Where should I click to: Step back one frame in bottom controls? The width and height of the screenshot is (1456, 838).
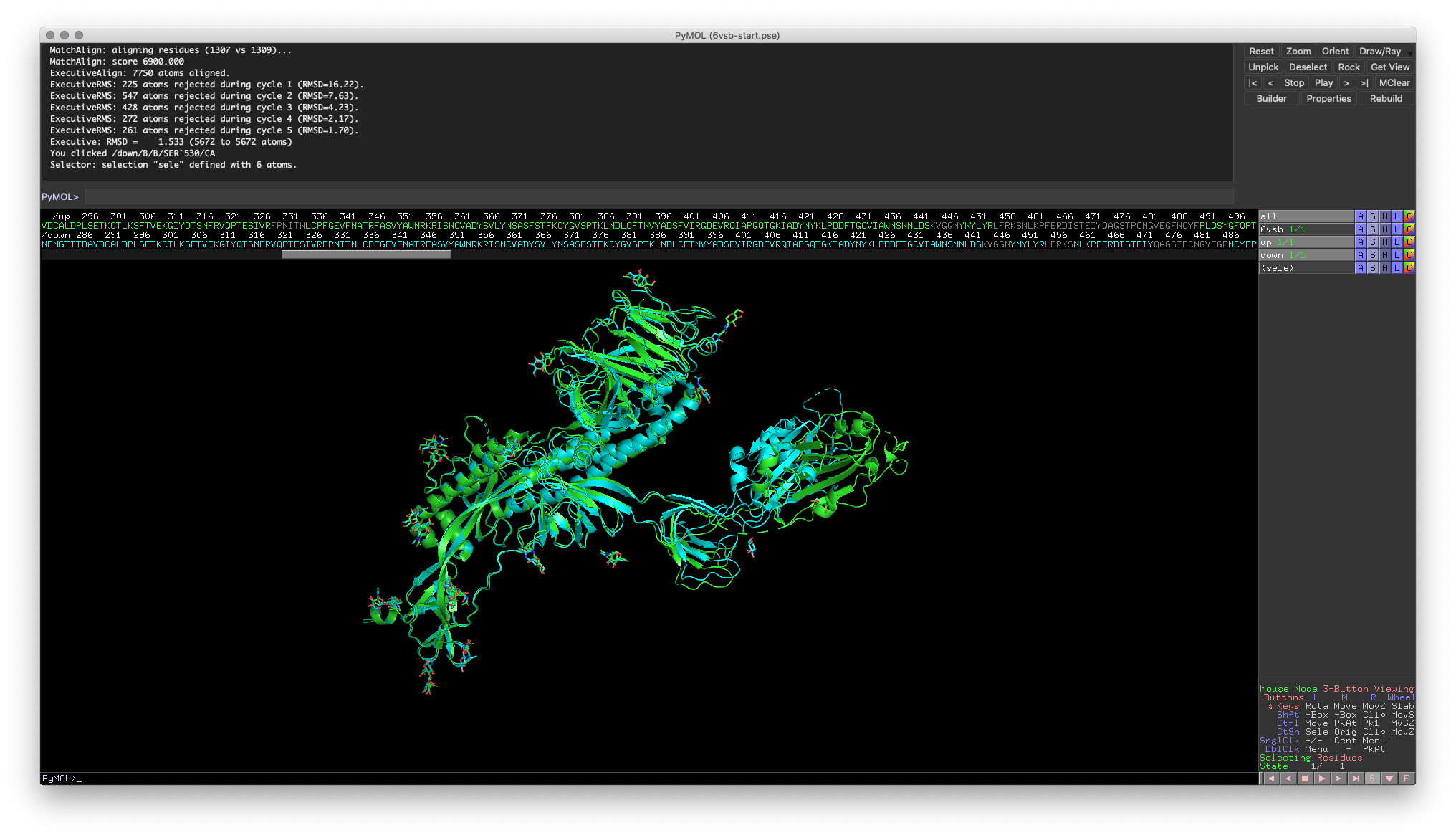click(x=1288, y=779)
